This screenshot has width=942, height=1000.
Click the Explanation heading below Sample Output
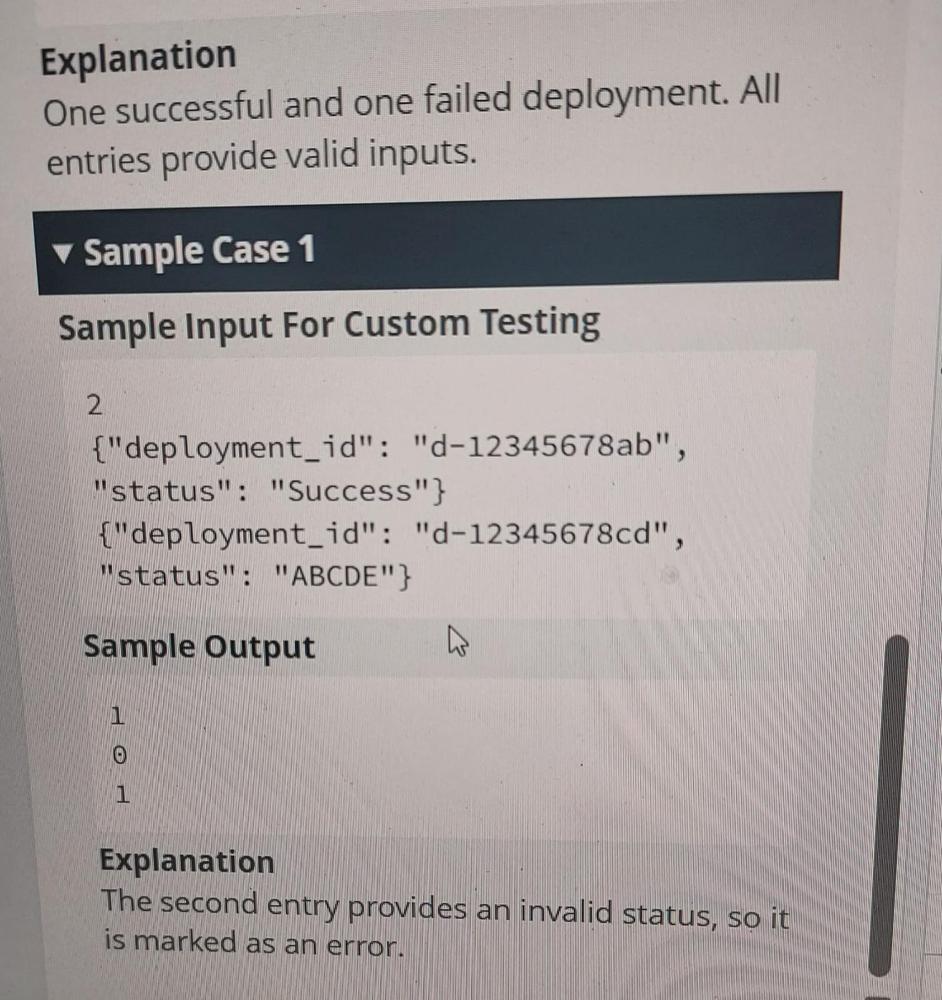pyautogui.click(x=187, y=861)
